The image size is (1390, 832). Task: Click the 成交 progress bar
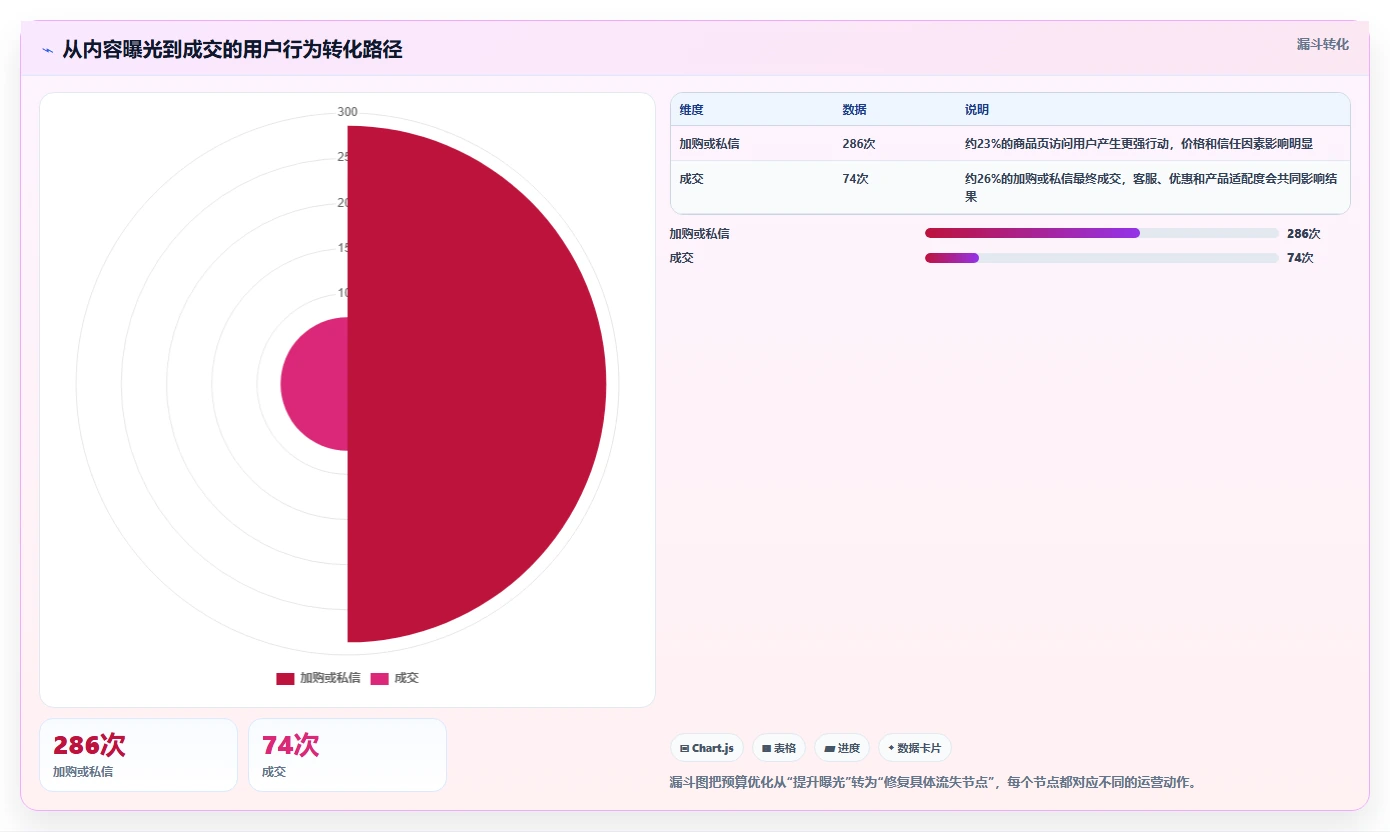[1102, 258]
